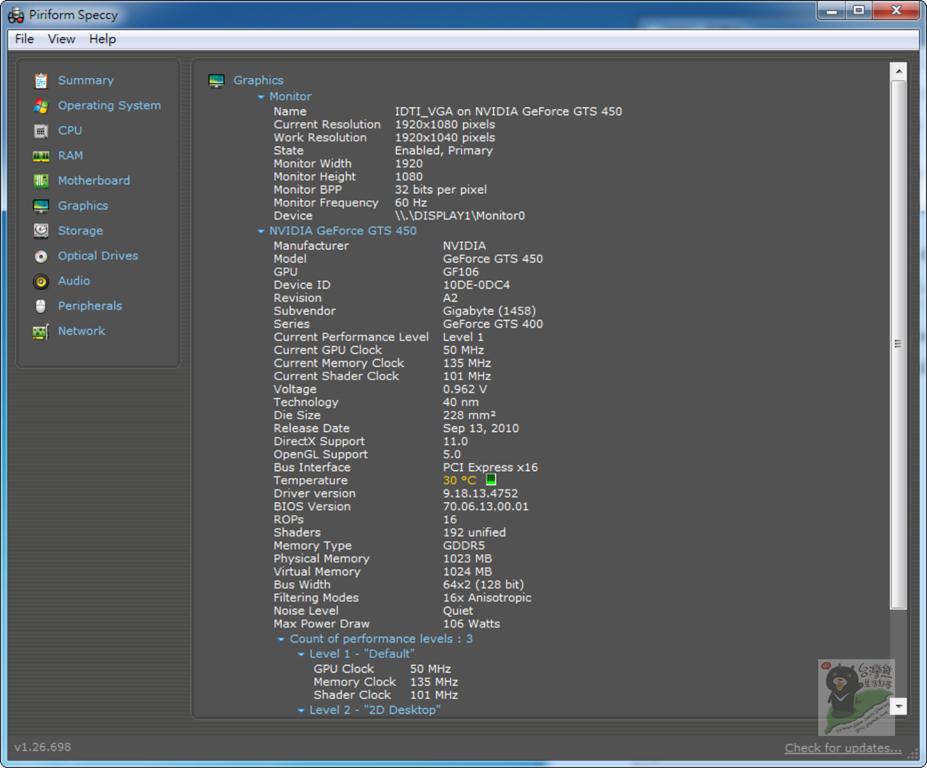Click the scrollbar up arrow
Screen dimensions: 927x768
click(899, 72)
